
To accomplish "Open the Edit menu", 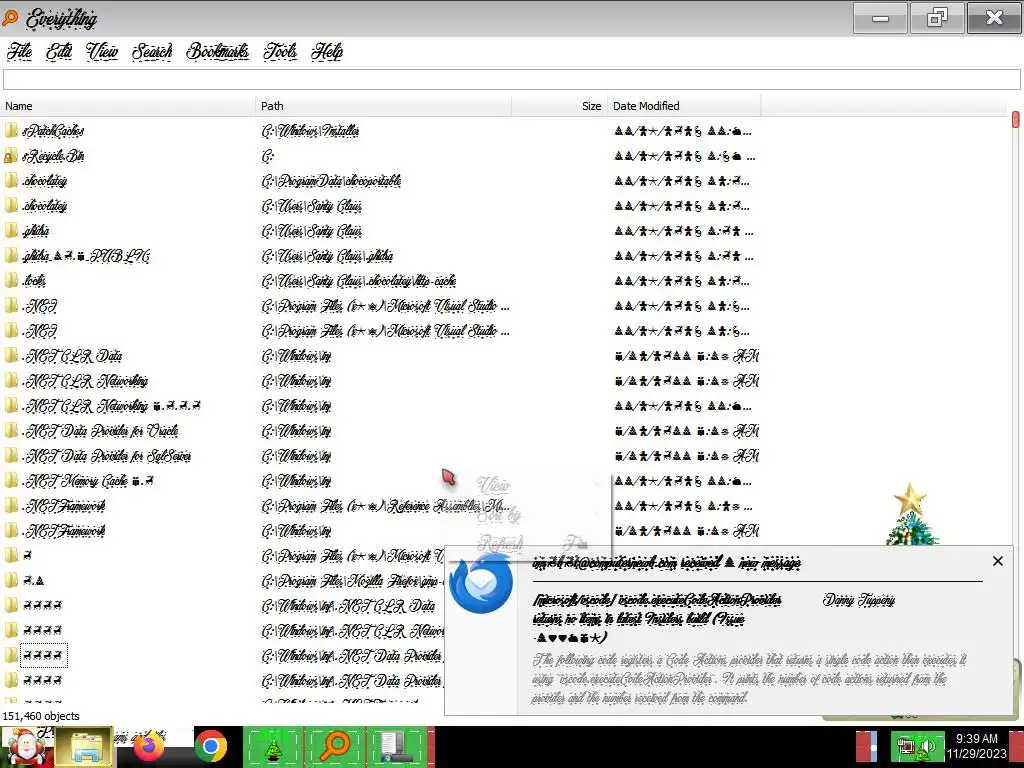I will (x=59, y=52).
